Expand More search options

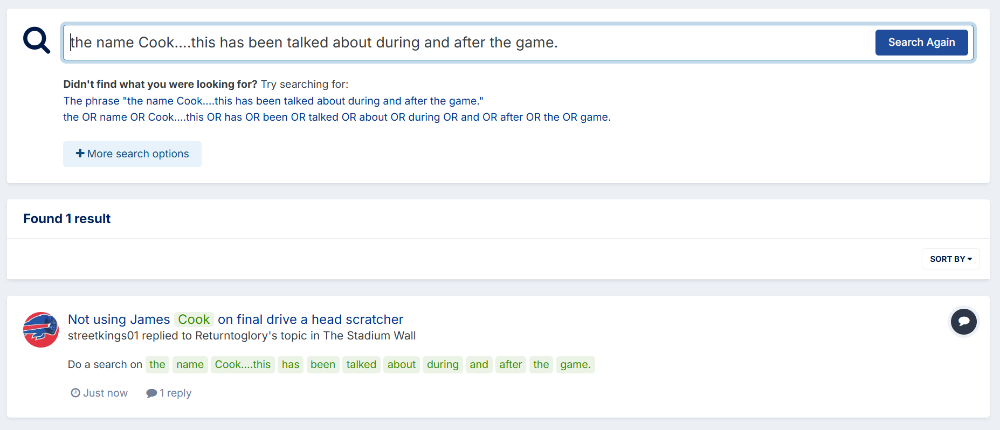[132, 154]
